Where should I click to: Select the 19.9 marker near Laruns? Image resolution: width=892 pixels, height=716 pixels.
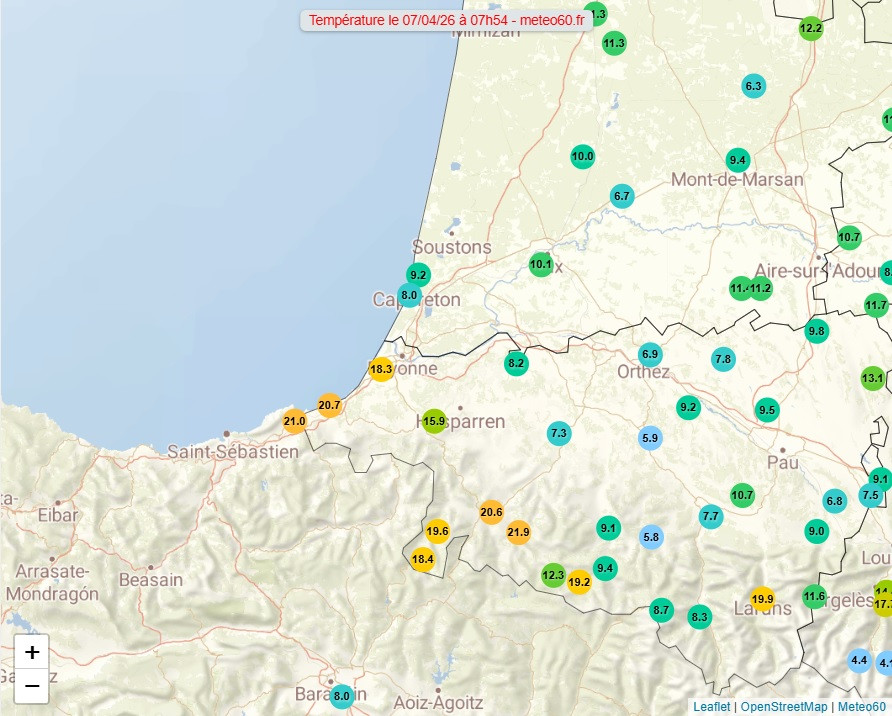762,599
